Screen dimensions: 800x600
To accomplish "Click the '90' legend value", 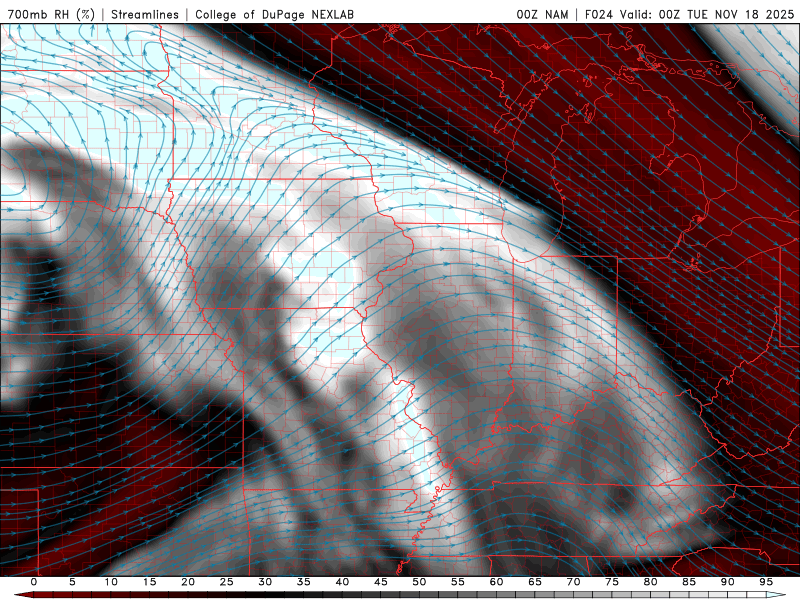I will pos(728,582).
